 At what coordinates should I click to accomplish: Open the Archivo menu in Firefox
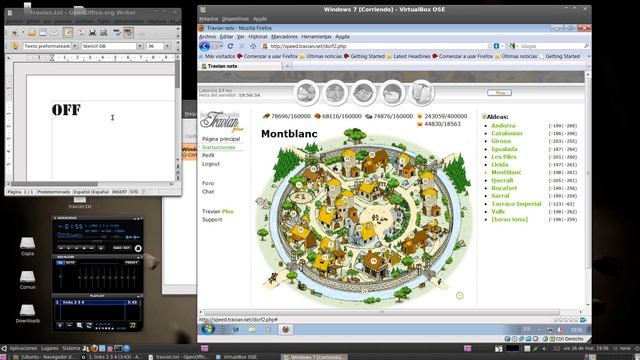pos(207,37)
